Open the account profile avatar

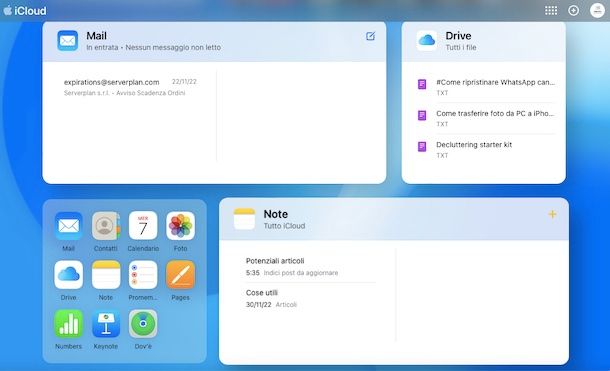click(x=597, y=10)
